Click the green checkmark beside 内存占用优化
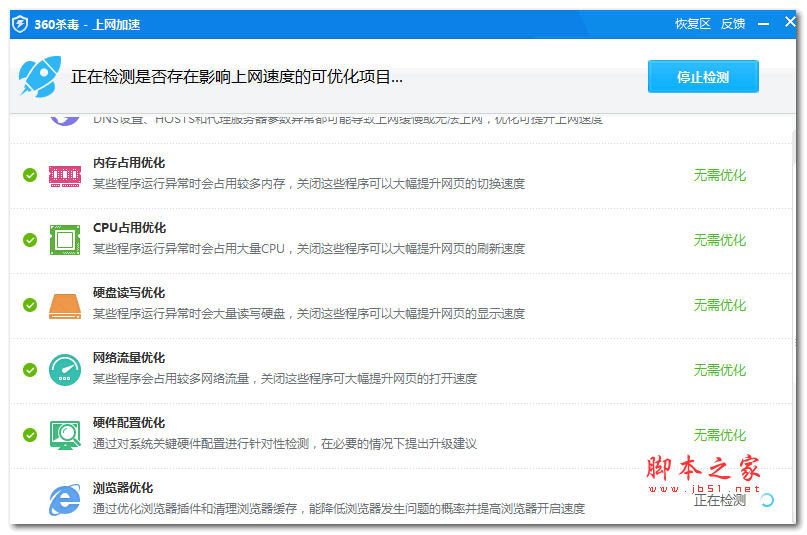The height and width of the screenshot is (535, 807). tap(30, 175)
